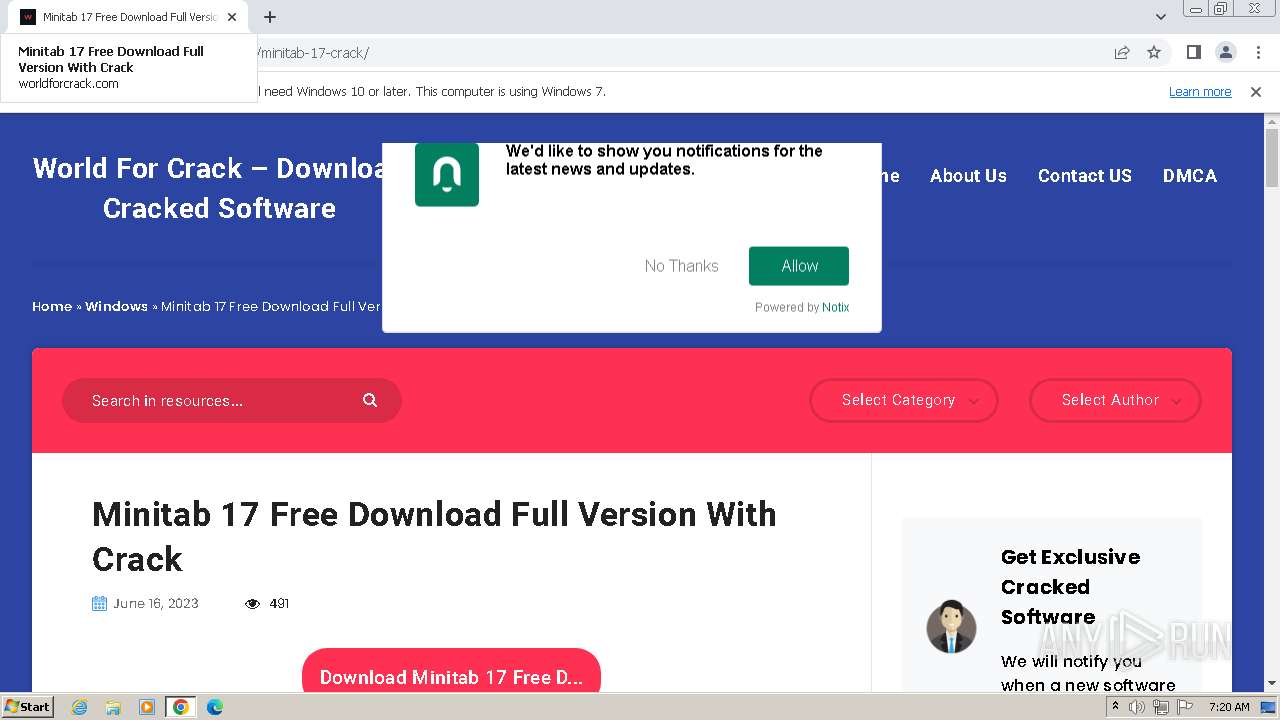
Task: Click the volume speaker tray icon
Action: [1137, 707]
